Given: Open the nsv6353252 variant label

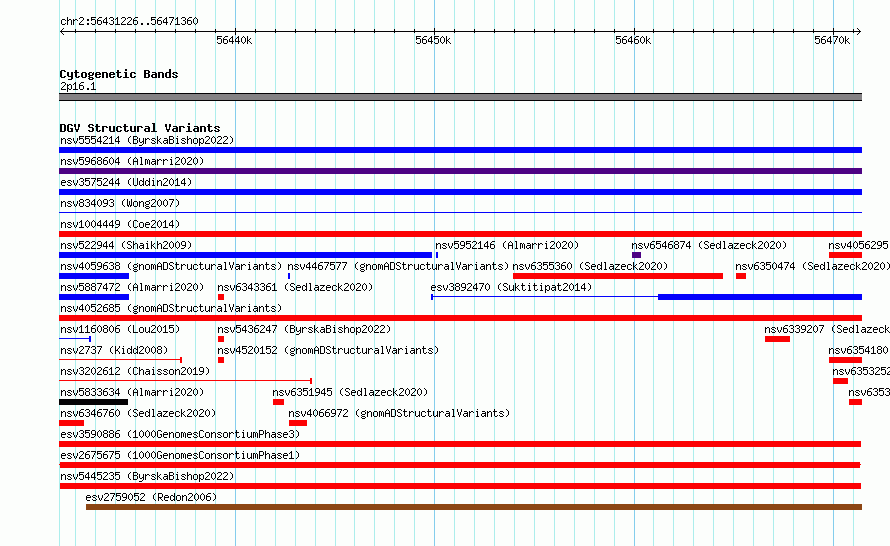Looking at the screenshot, I should 860,371.
